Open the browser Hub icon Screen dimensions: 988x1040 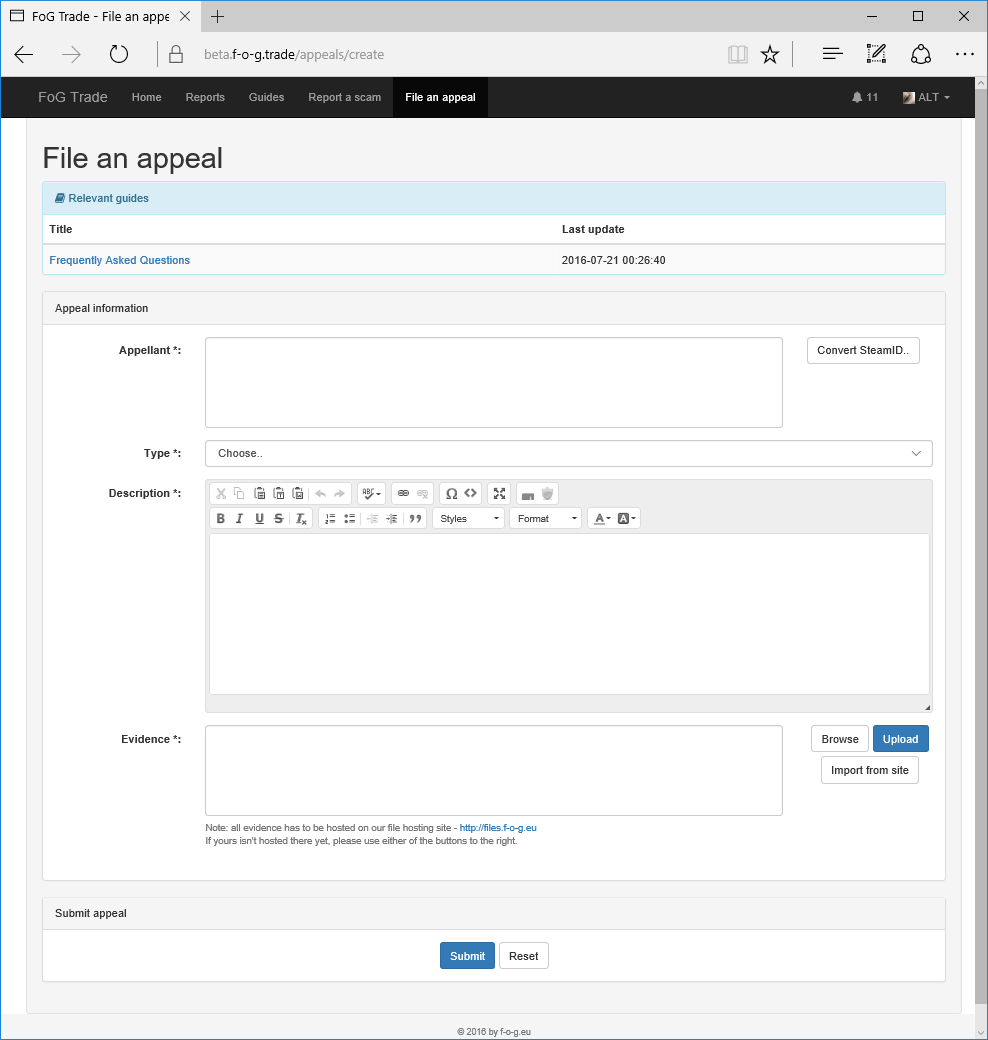832,54
